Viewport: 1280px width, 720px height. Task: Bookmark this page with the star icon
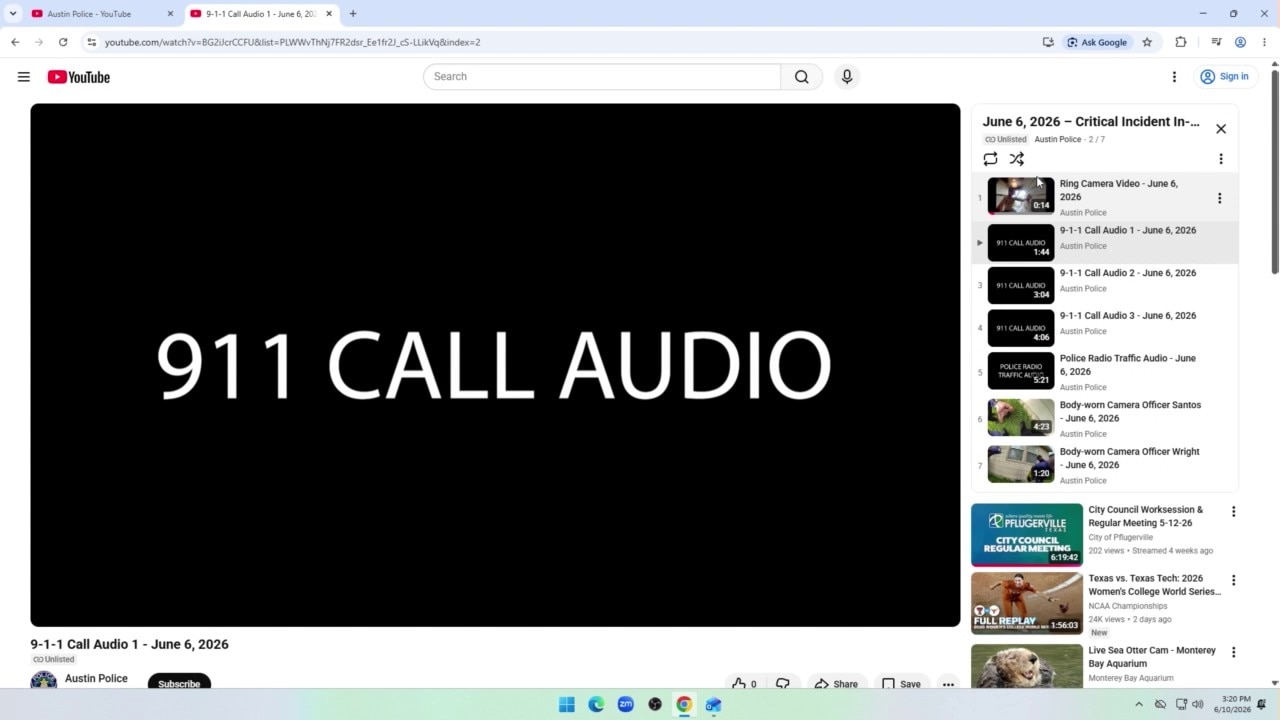(1147, 42)
